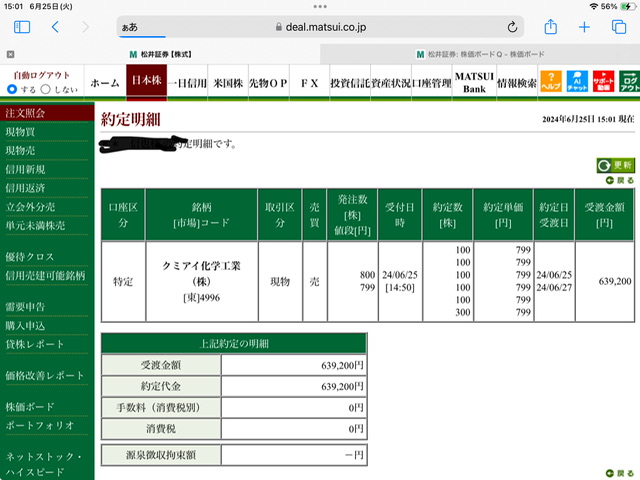
Task: Tap the Safari forward arrow
Action: pyautogui.click(x=85, y=27)
